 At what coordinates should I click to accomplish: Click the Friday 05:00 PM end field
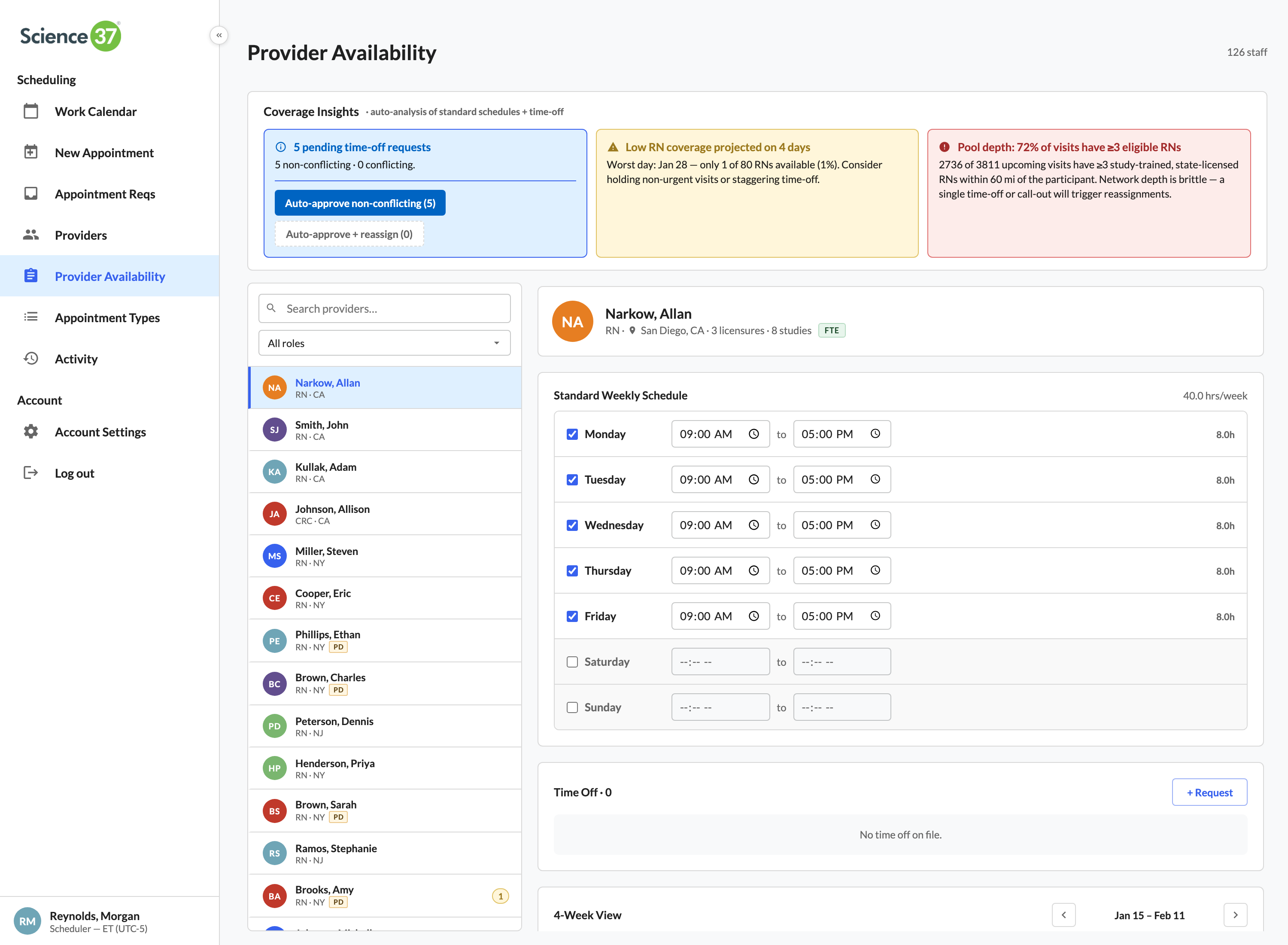(841, 616)
